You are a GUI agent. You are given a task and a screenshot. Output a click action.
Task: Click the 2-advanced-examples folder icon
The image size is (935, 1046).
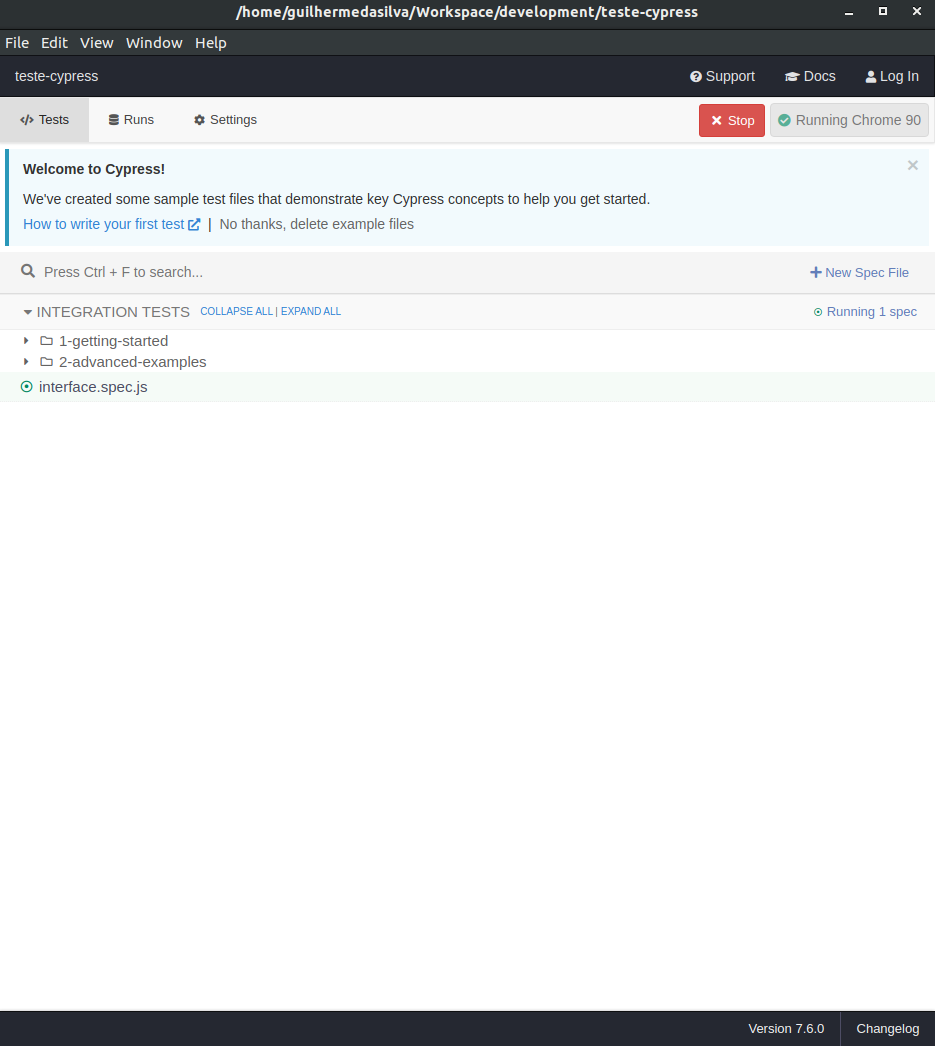(47, 362)
